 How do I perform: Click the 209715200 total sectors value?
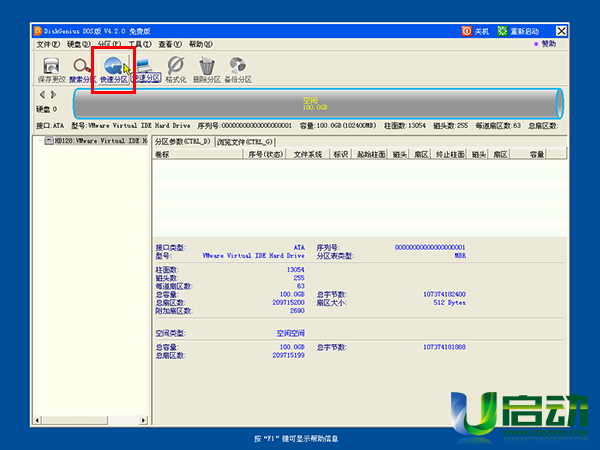click(x=289, y=303)
